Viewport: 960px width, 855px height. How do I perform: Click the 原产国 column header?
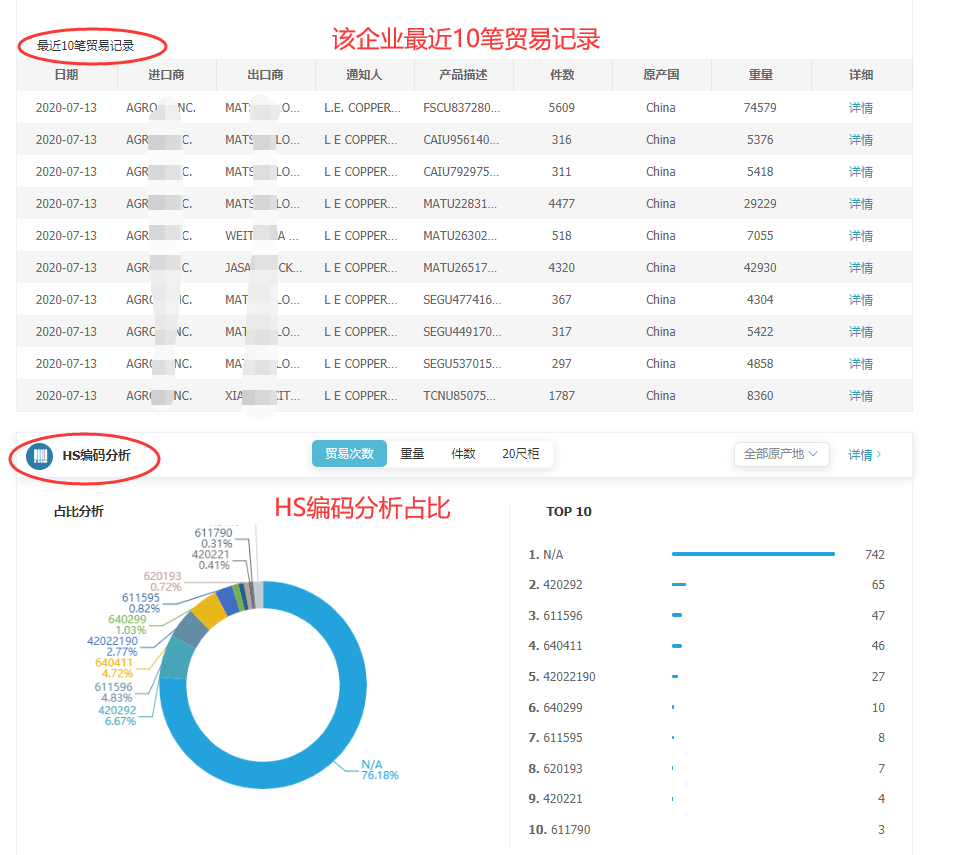pos(661,75)
